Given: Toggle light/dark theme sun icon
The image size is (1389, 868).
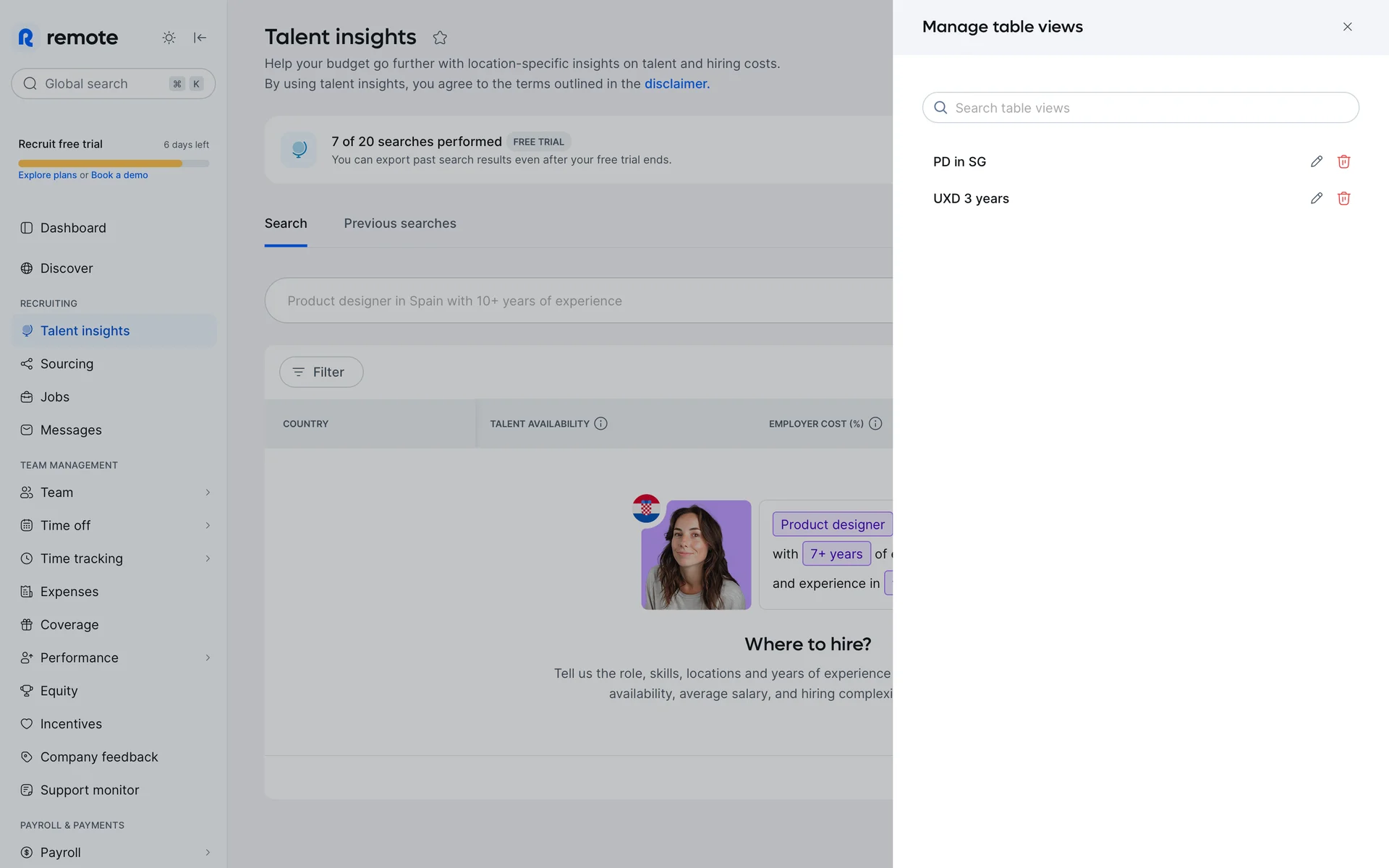Looking at the screenshot, I should [169, 38].
